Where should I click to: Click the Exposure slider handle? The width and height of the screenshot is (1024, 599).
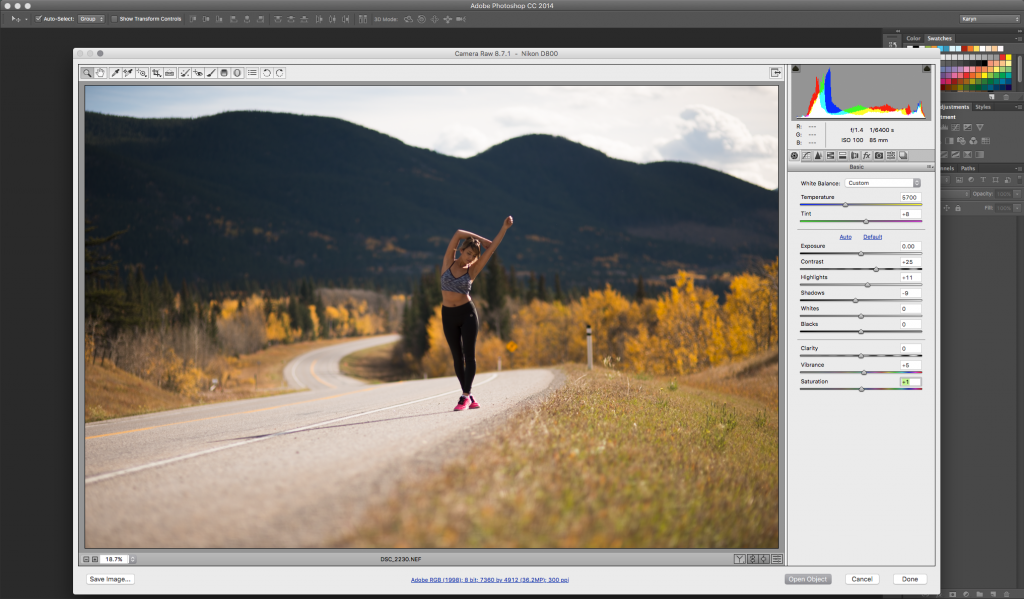point(861,253)
